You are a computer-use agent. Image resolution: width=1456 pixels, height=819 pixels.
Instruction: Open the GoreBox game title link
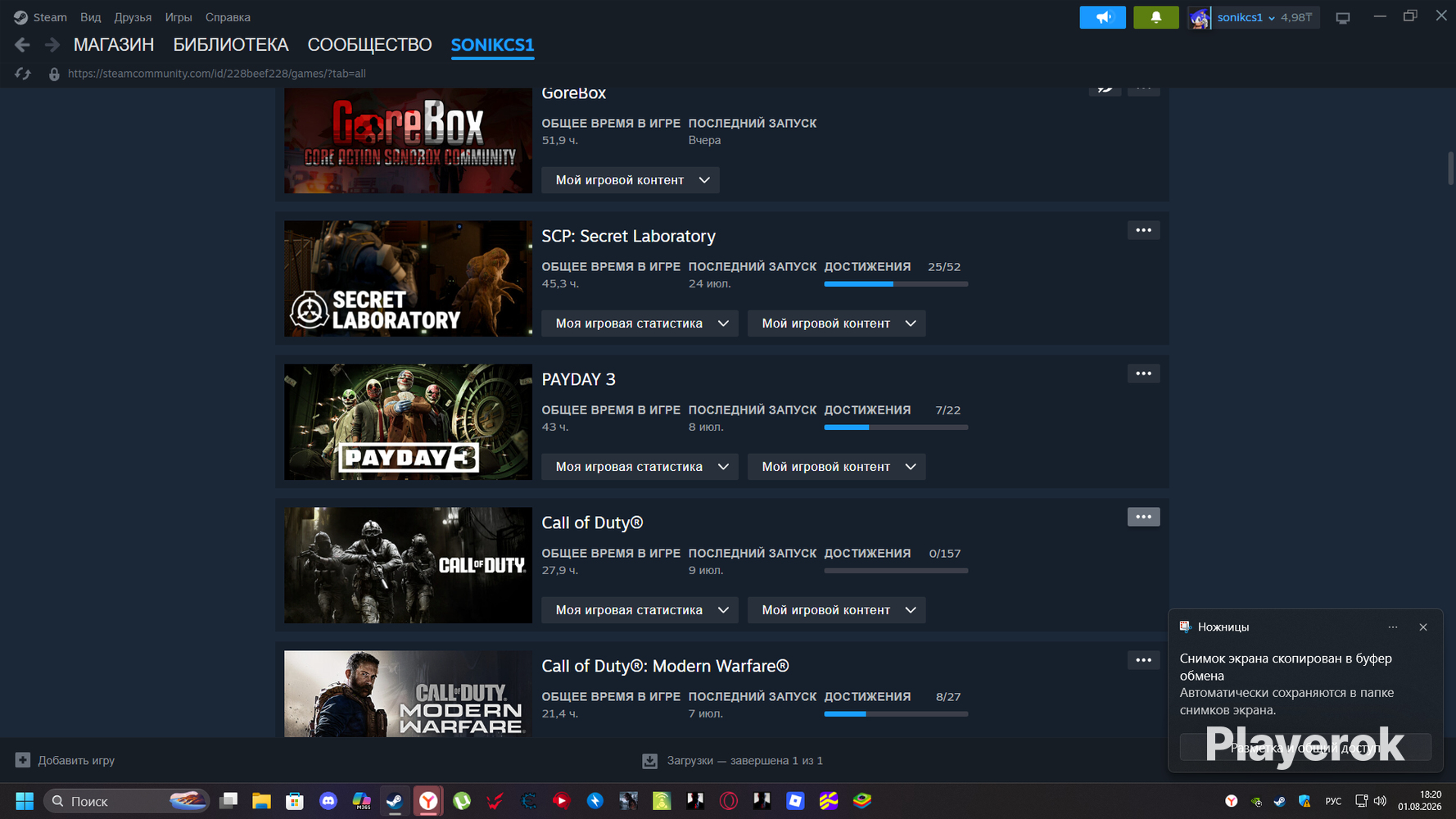tap(574, 93)
